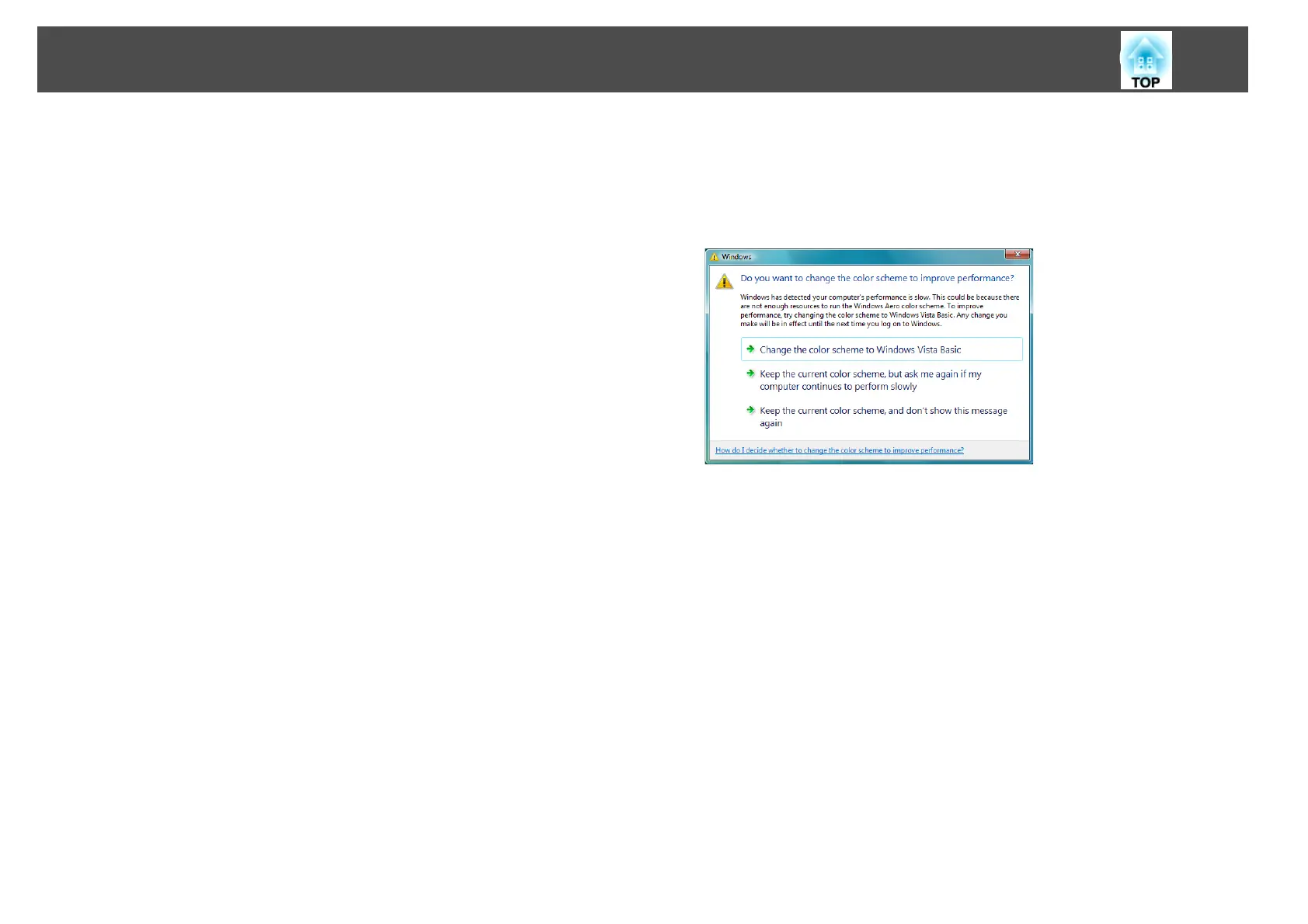1308x924 pixels.
Task: Click the yellow warning triangle icon in dialog
Action: tap(724, 281)
